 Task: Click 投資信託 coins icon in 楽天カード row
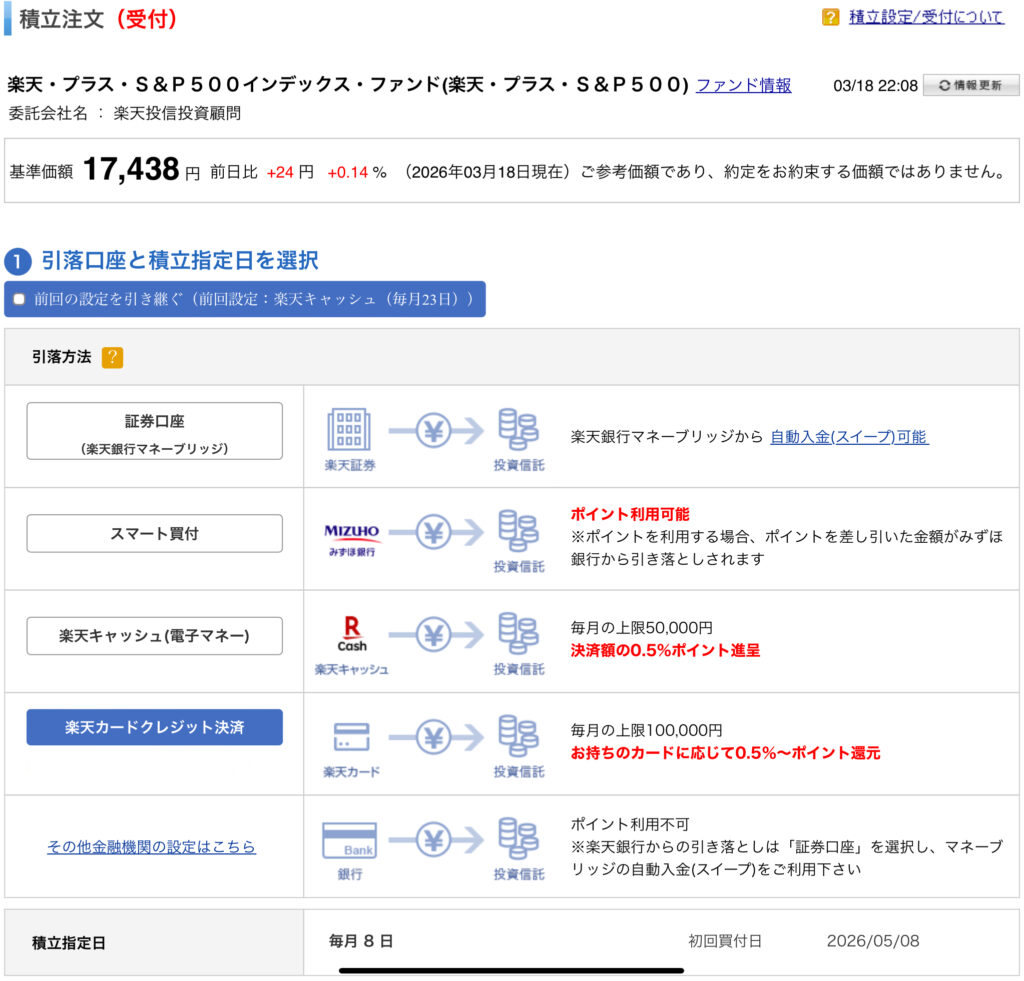point(519,736)
